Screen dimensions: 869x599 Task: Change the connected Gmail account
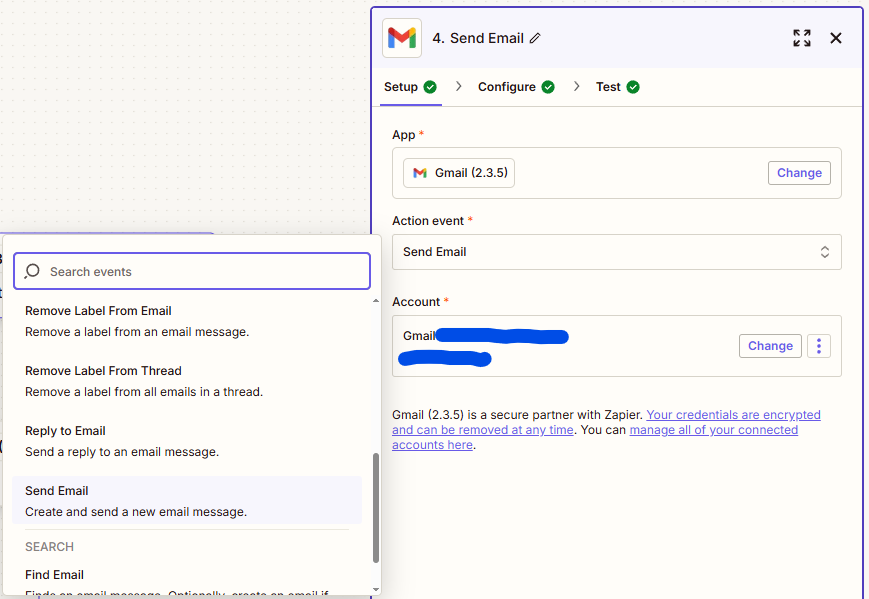pyautogui.click(x=770, y=346)
